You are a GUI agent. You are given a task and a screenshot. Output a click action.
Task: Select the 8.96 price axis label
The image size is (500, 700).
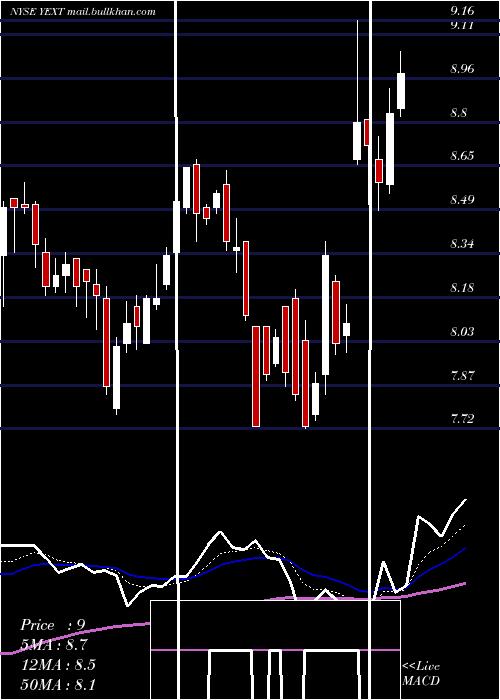coord(462,69)
